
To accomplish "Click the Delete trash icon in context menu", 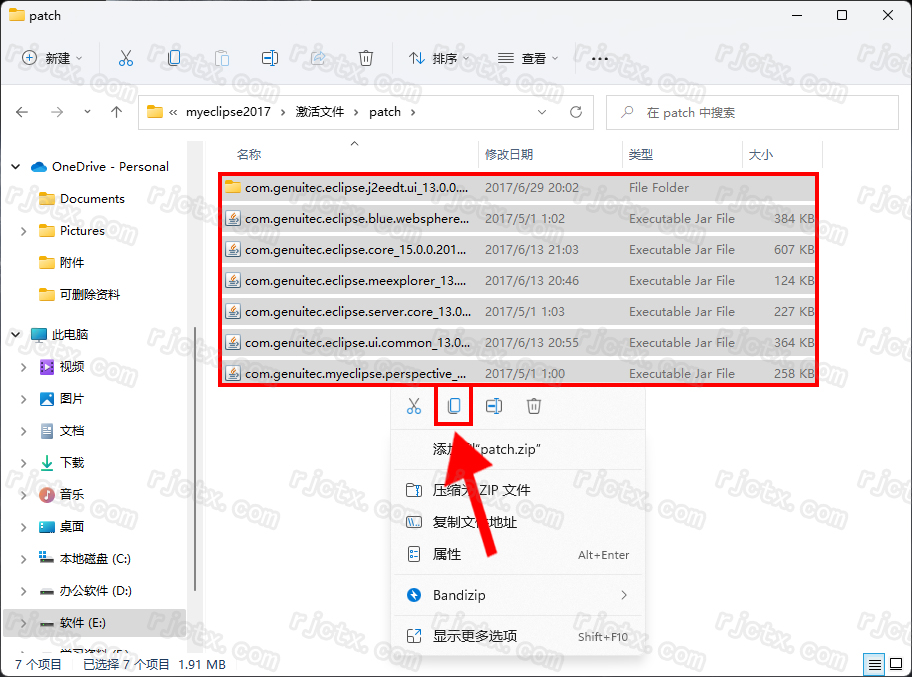I will pyautogui.click(x=534, y=406).
